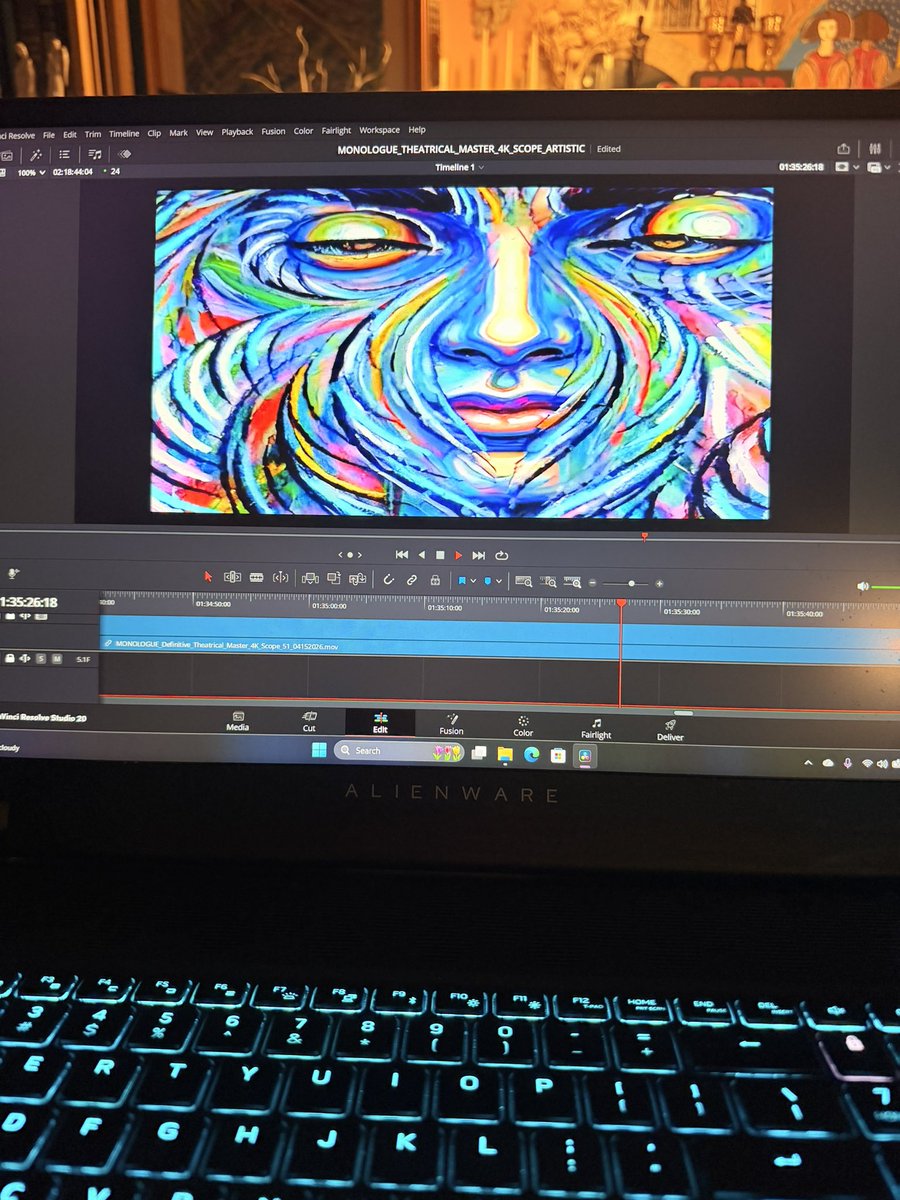Viewport: 900px width, 1200px height.
Task: Open the Clip menu
Action: point(154,133)
